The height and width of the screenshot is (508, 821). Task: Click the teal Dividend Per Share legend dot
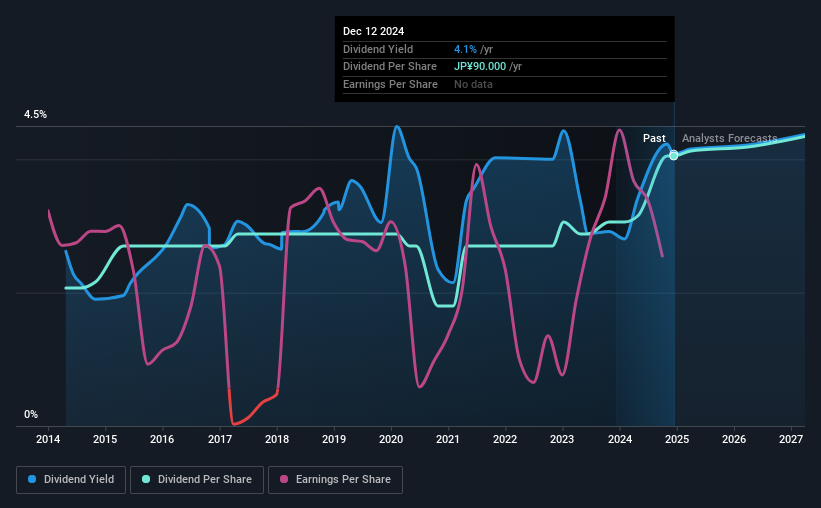tap(146, 479)
